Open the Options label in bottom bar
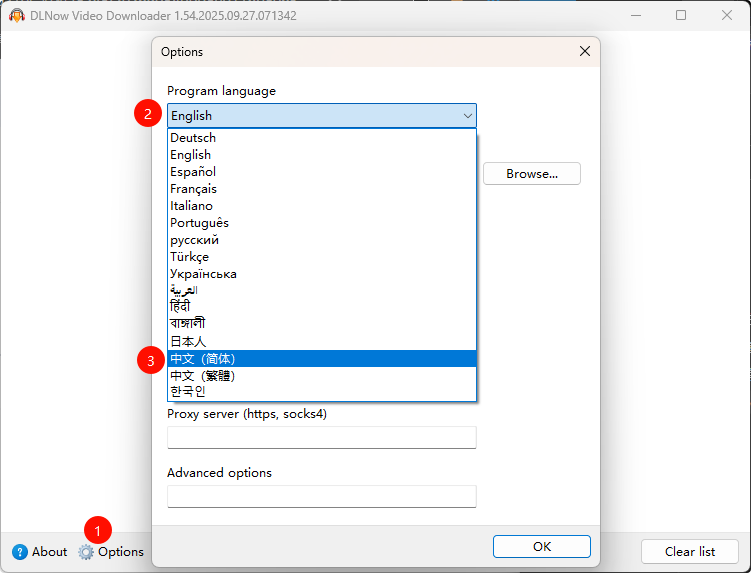751x573 pixels. pos(121,552)
